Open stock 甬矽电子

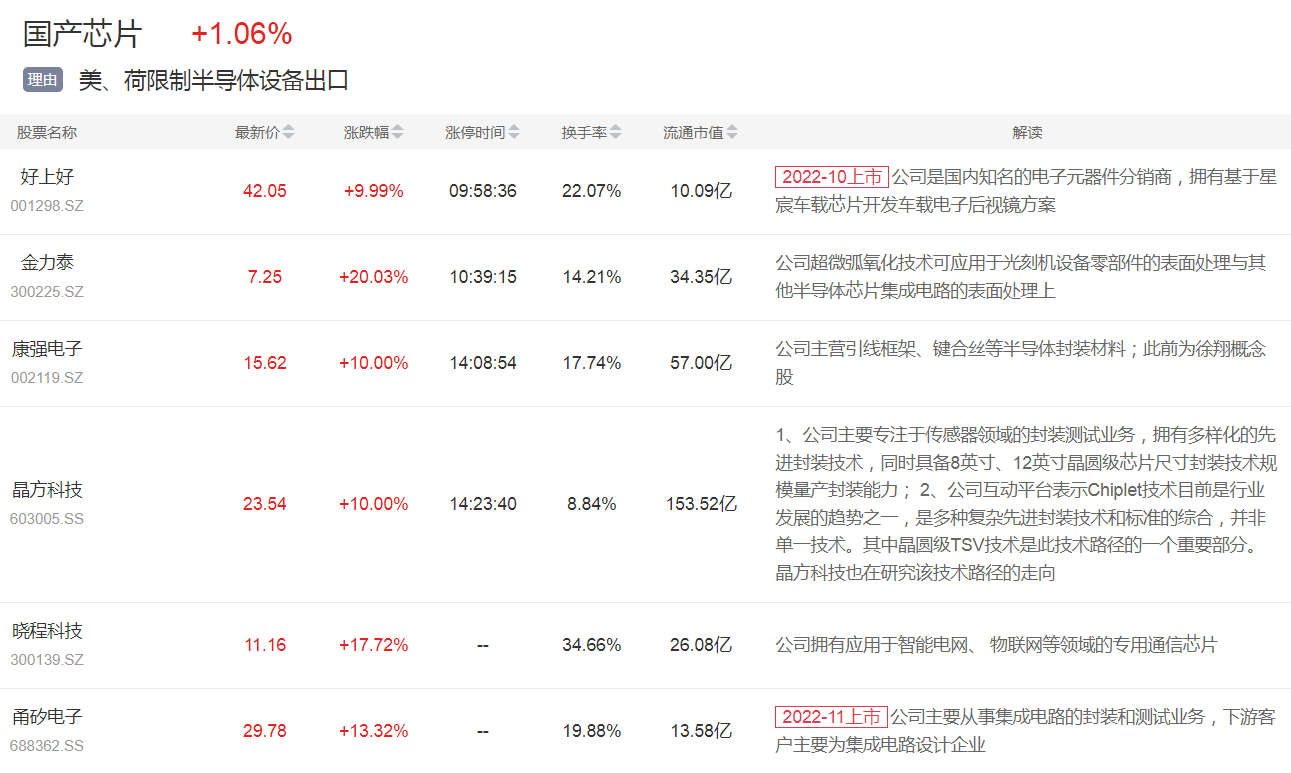[x=47, y=717]
